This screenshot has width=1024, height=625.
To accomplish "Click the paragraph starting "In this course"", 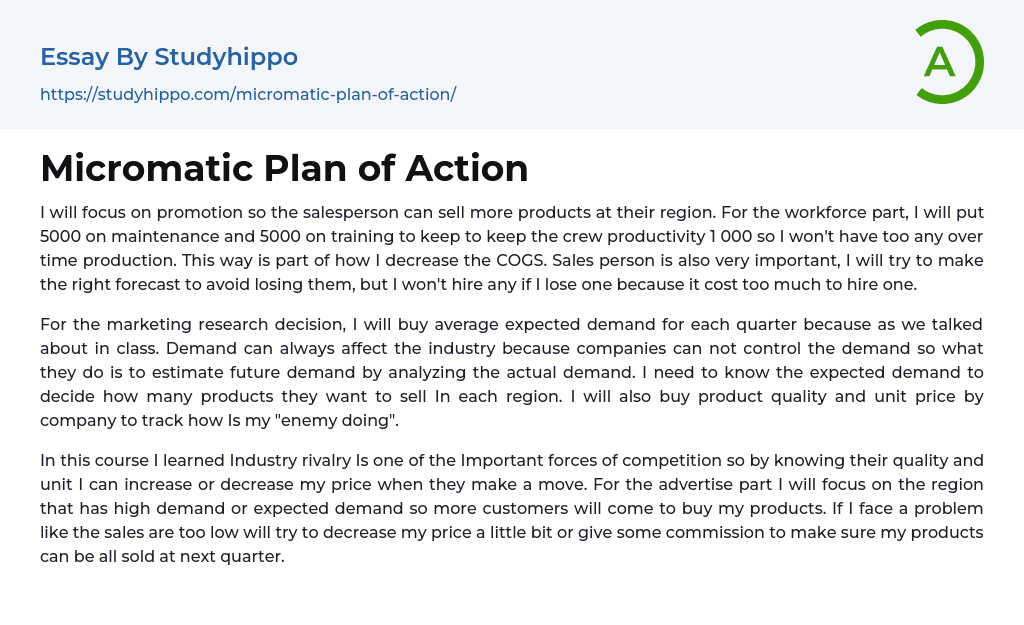I will [x=512, y=508].
